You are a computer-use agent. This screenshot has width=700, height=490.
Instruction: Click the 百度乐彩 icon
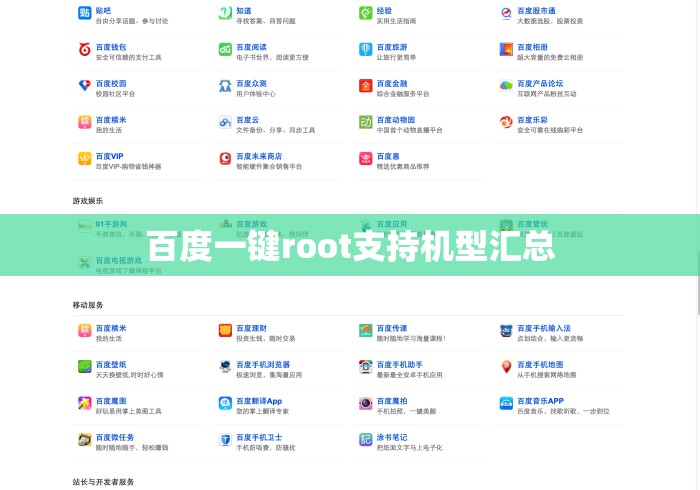coord(506,122)
